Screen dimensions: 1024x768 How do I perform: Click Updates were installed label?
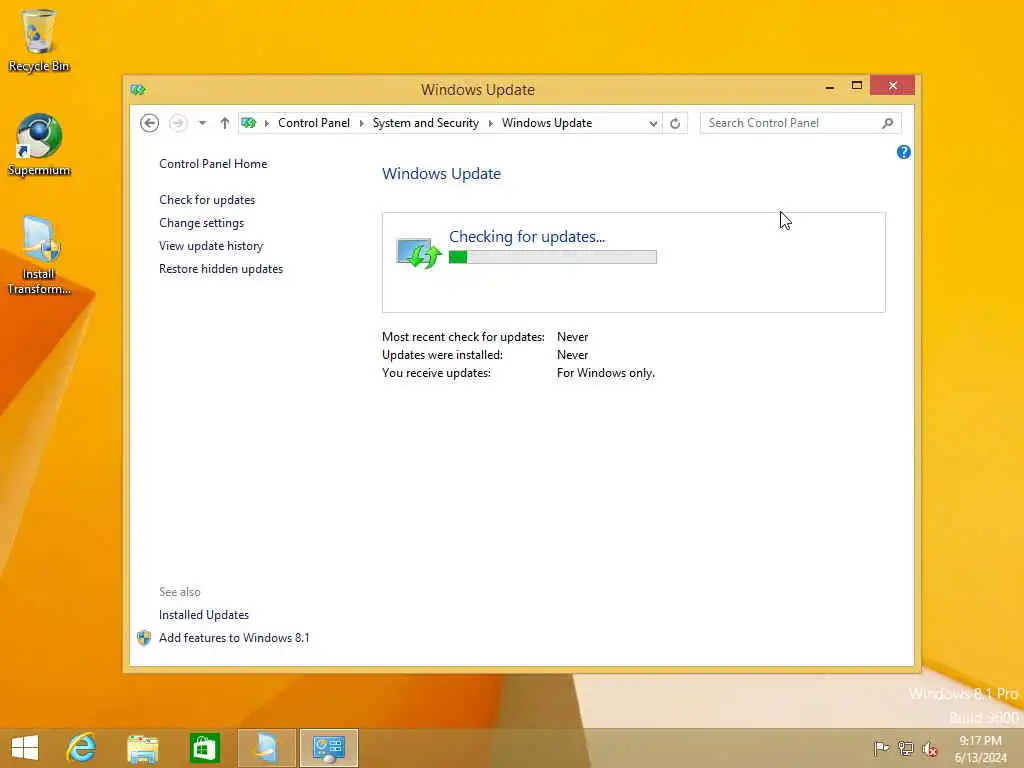click(x=442, y=355)
